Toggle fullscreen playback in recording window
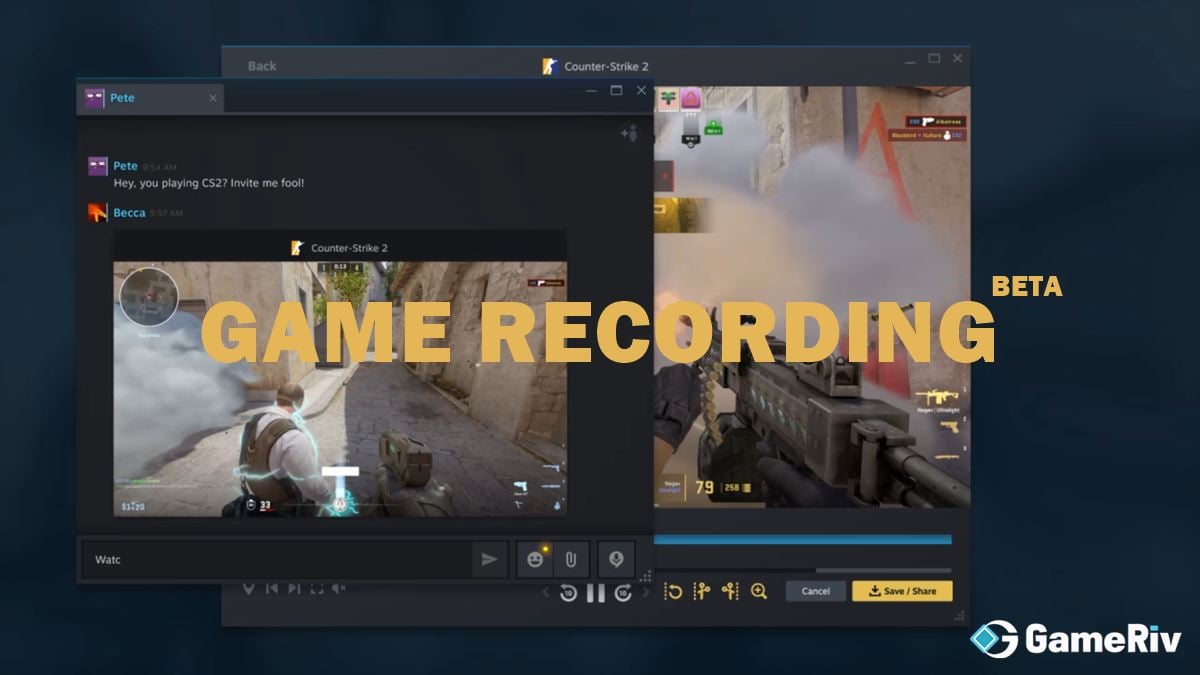Image resolution: width=1200 pixels, height=675 pixels. 316,588
